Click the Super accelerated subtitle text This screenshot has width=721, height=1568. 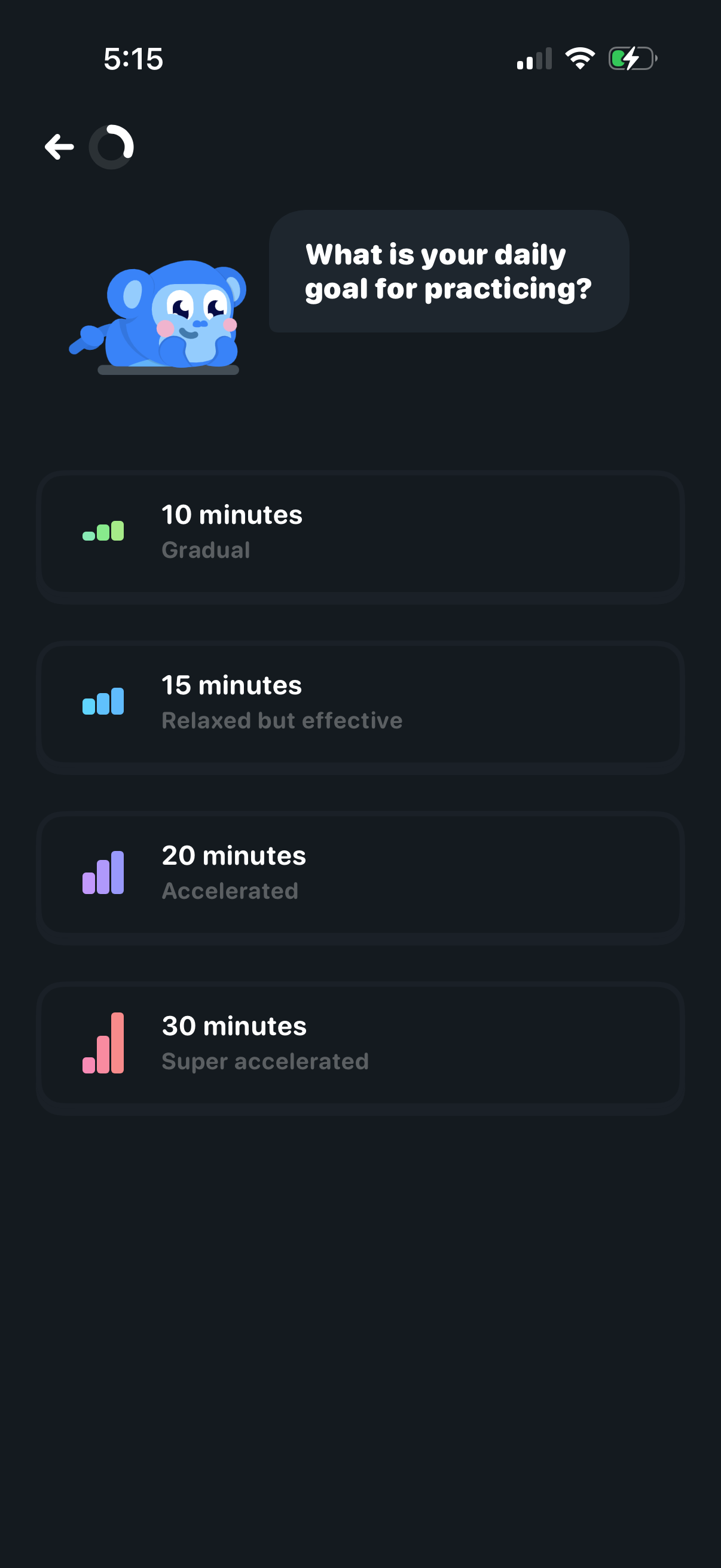(265, 1061)
